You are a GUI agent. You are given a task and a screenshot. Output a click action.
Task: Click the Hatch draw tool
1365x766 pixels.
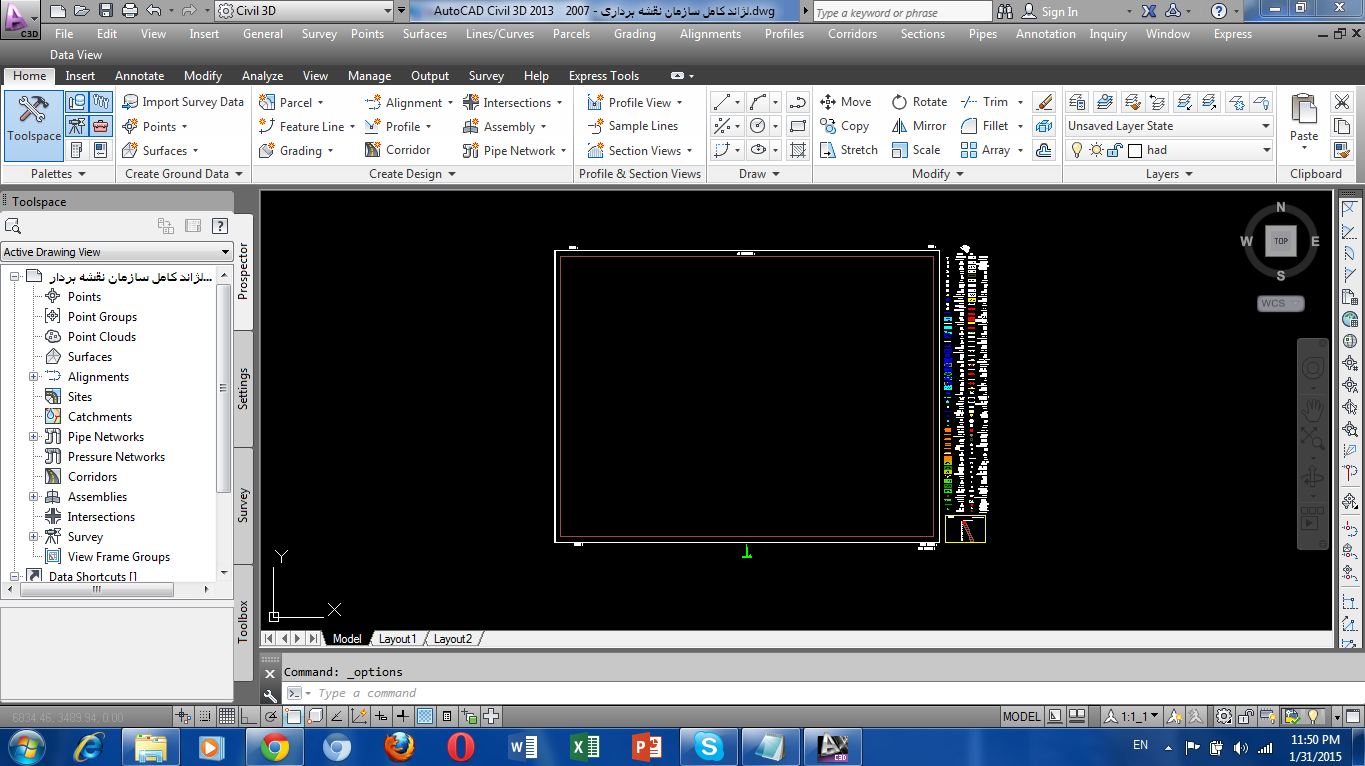click(797, 150)
